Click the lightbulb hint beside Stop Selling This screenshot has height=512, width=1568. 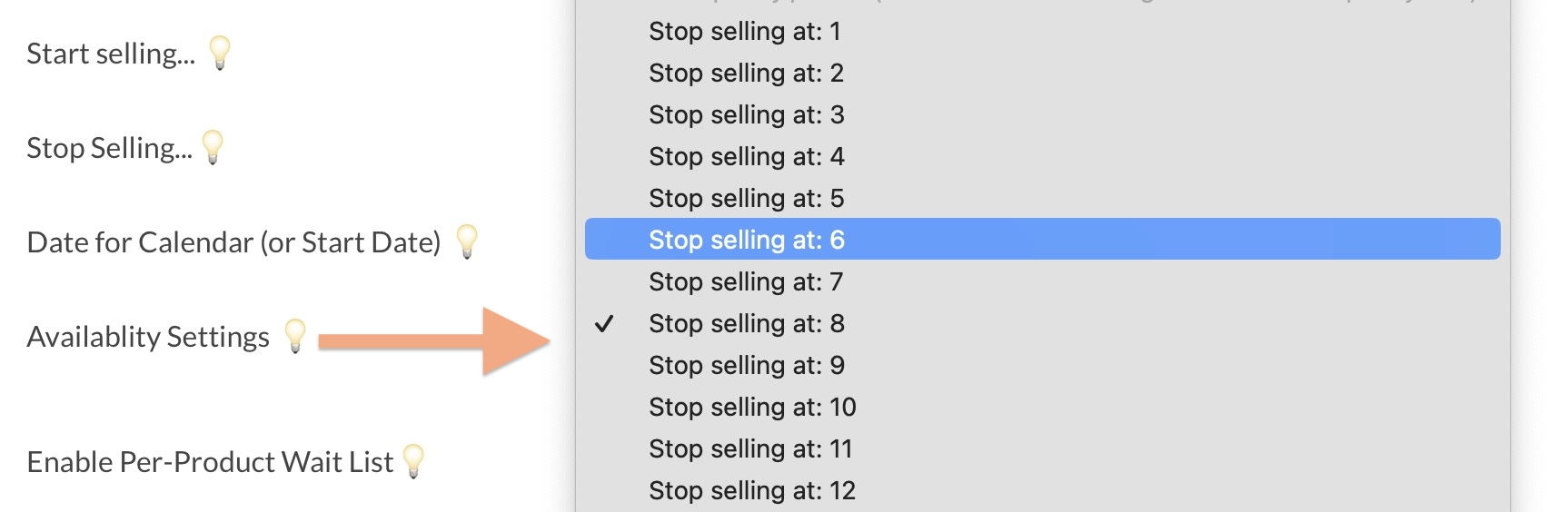point(213,146)
